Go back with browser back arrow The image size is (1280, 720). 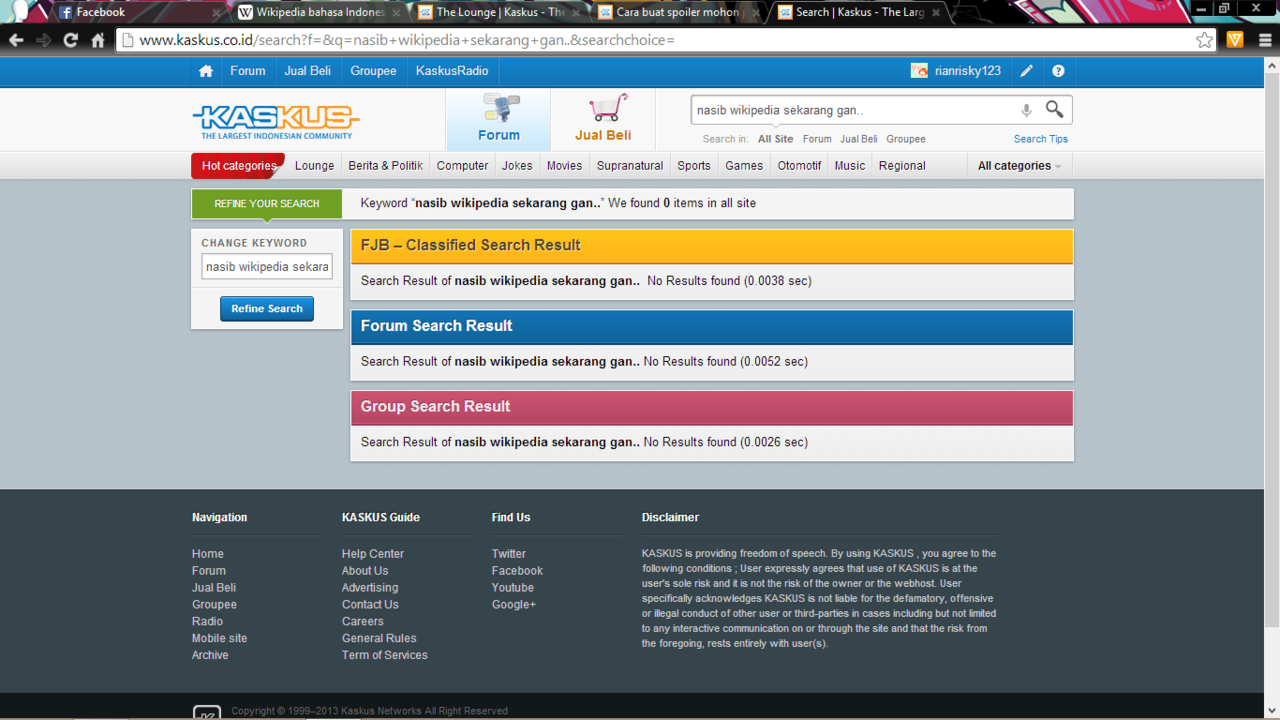click(16, 40)
